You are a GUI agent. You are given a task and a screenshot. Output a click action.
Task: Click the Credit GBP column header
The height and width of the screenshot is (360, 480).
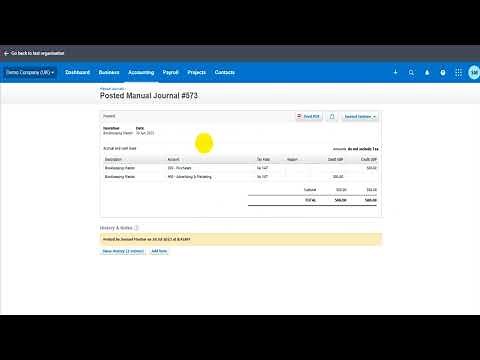[369, 159]
